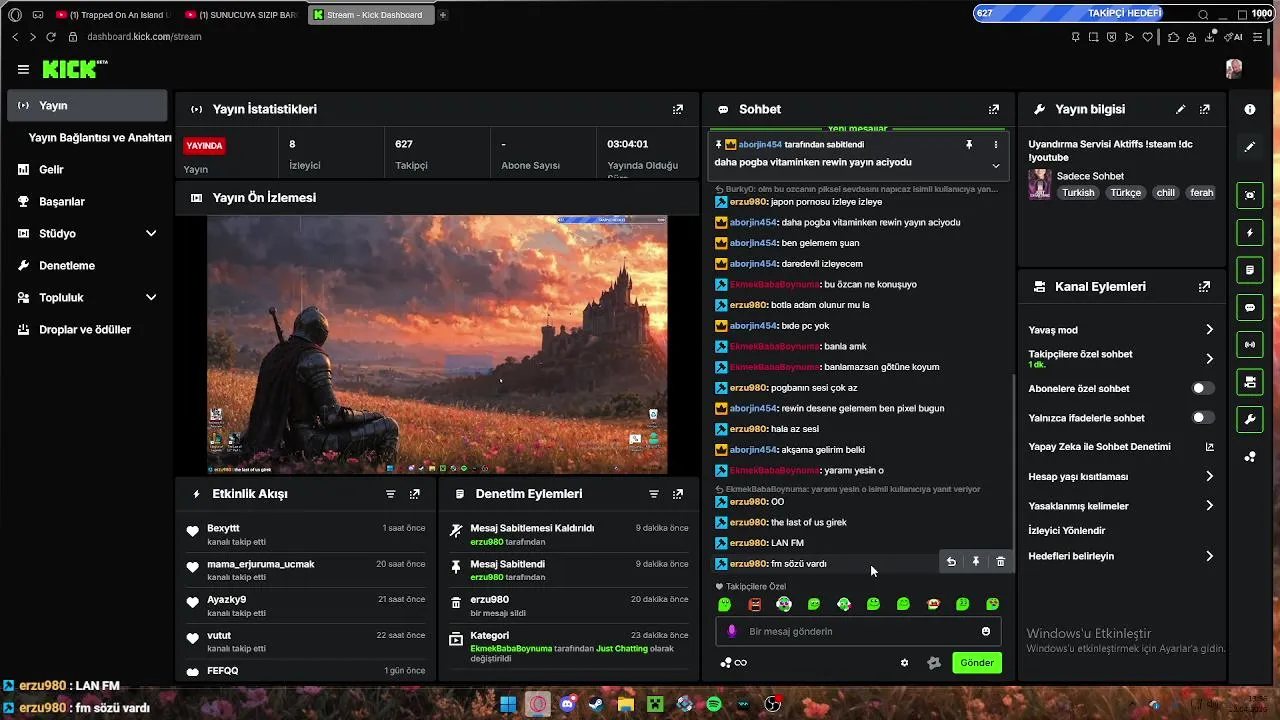Viewport: 1280px width, 720px height.
Task: Open Droplar ve ödüller page
Action: coord(87,329)
